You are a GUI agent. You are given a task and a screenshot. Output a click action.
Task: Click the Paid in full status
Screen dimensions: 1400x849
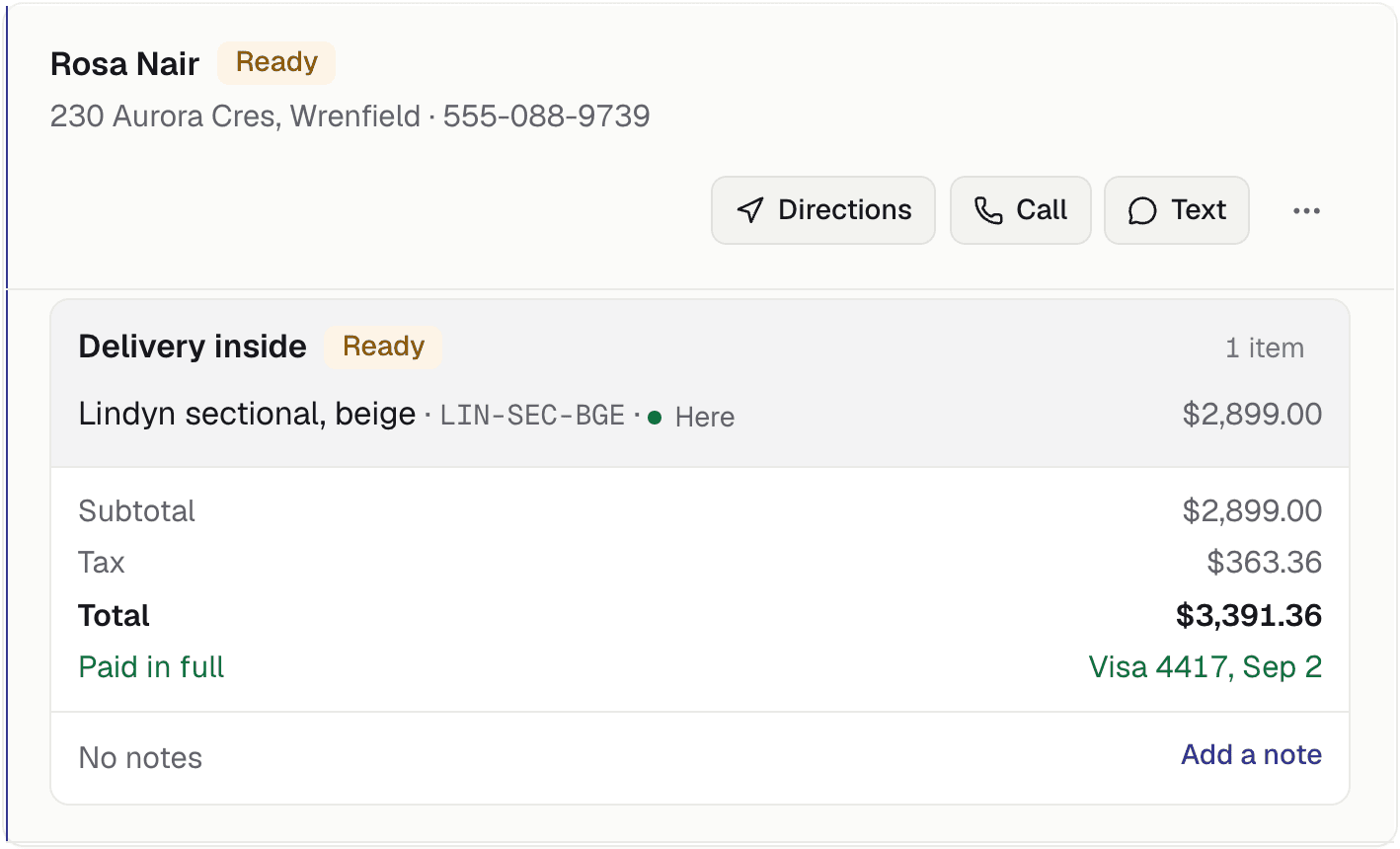click(x=152, y=667)
